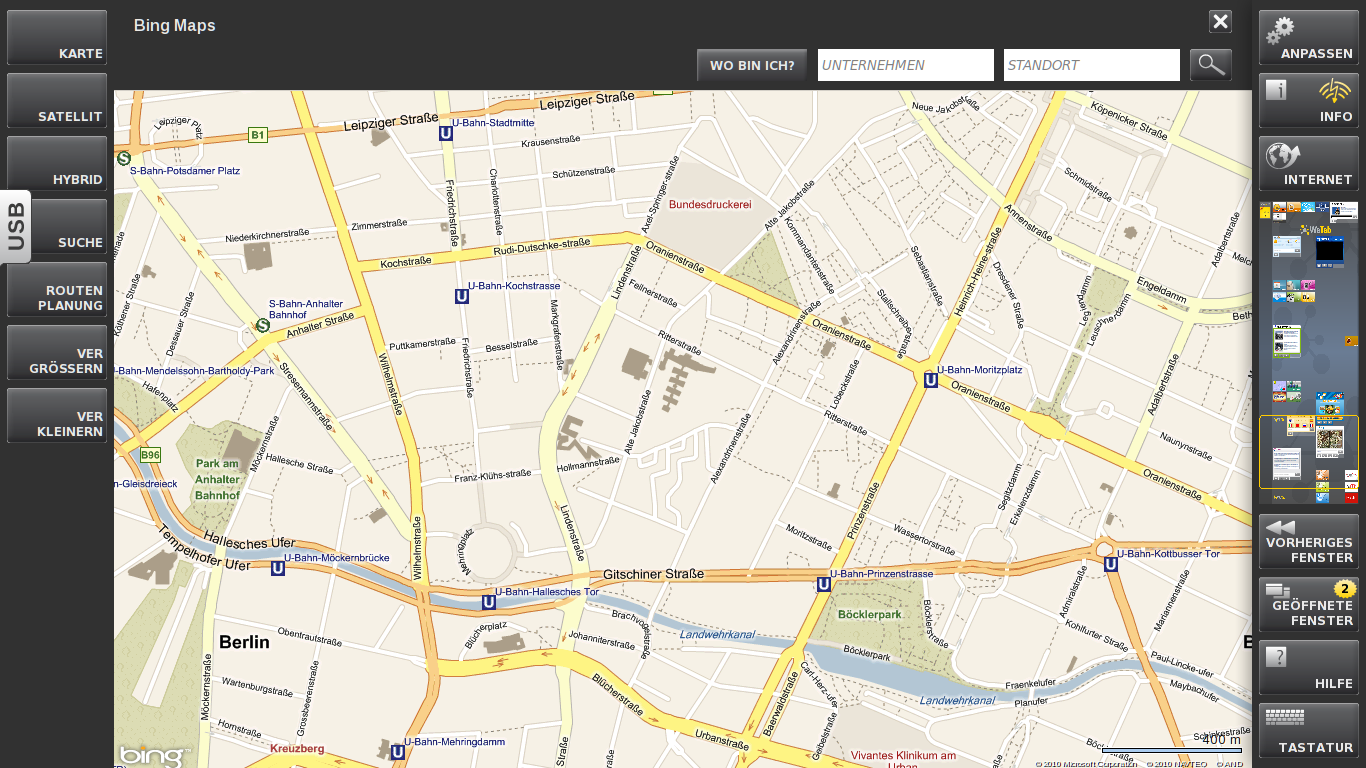Launch Internet globe button
This screenshot has width=1366, height=768.
(1308, 164)
